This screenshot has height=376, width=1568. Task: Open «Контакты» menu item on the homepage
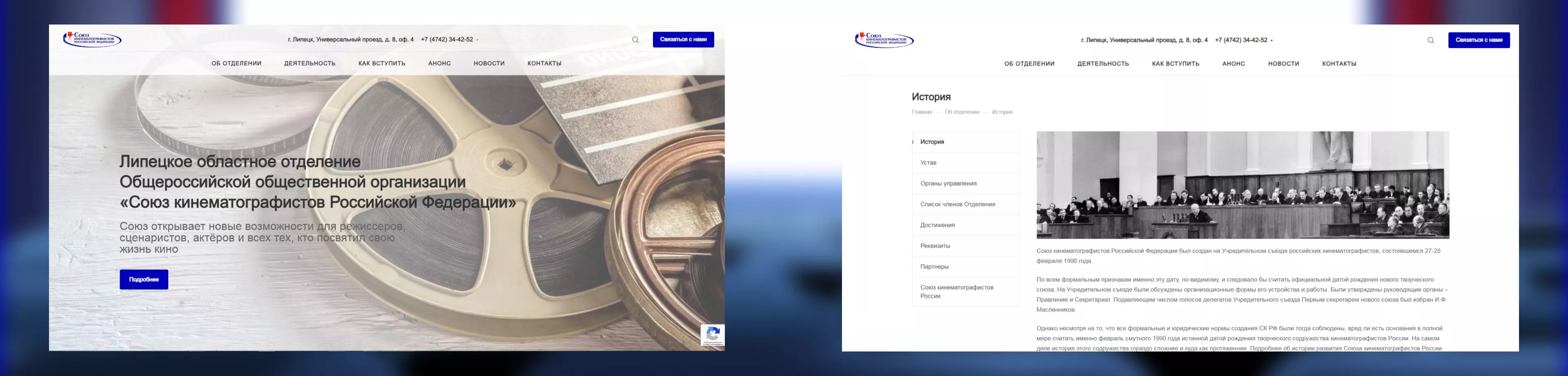click(x=545, y=63)
